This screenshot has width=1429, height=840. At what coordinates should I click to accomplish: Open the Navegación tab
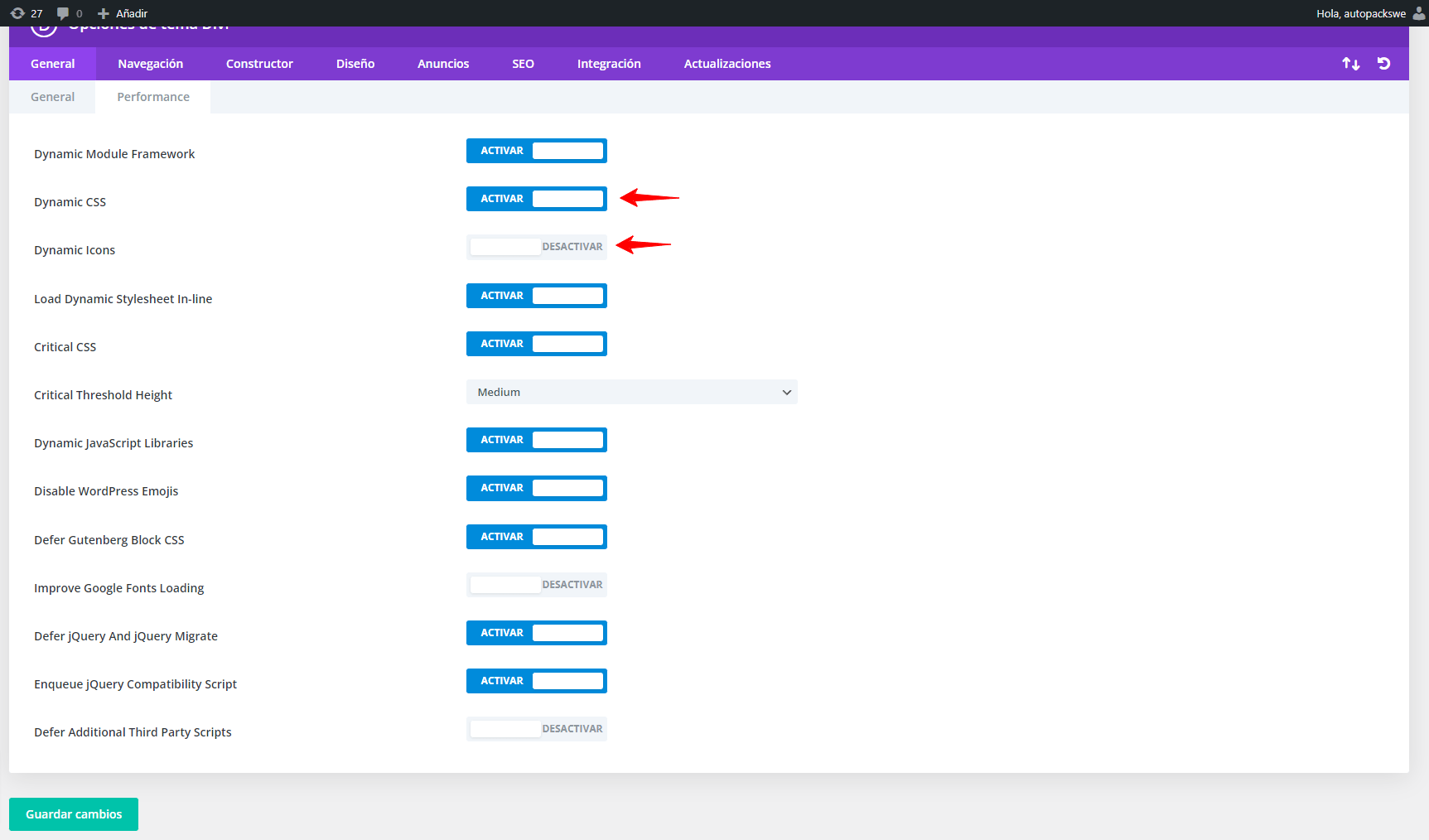[x=150, y=64]
